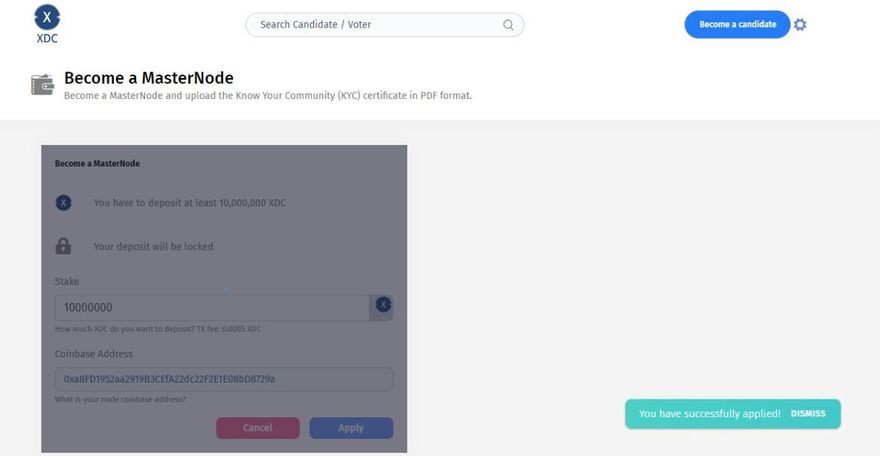Click the TX fee hint below Stake
This screenshot has width=880, height=456.
tap(158, 329)
